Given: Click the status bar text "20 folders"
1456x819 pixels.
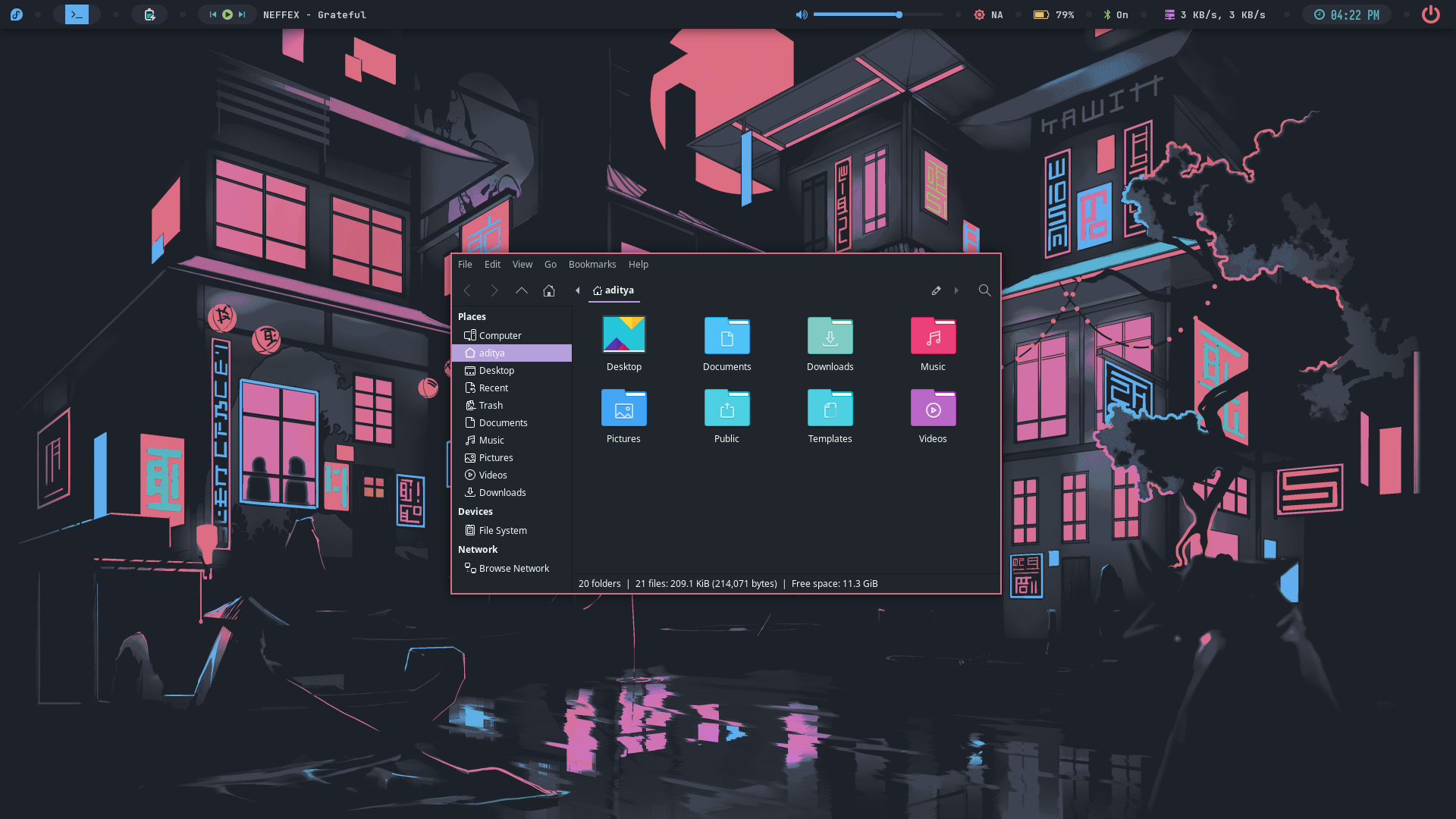Looking at the screenshot, I should tap(599, 583).
